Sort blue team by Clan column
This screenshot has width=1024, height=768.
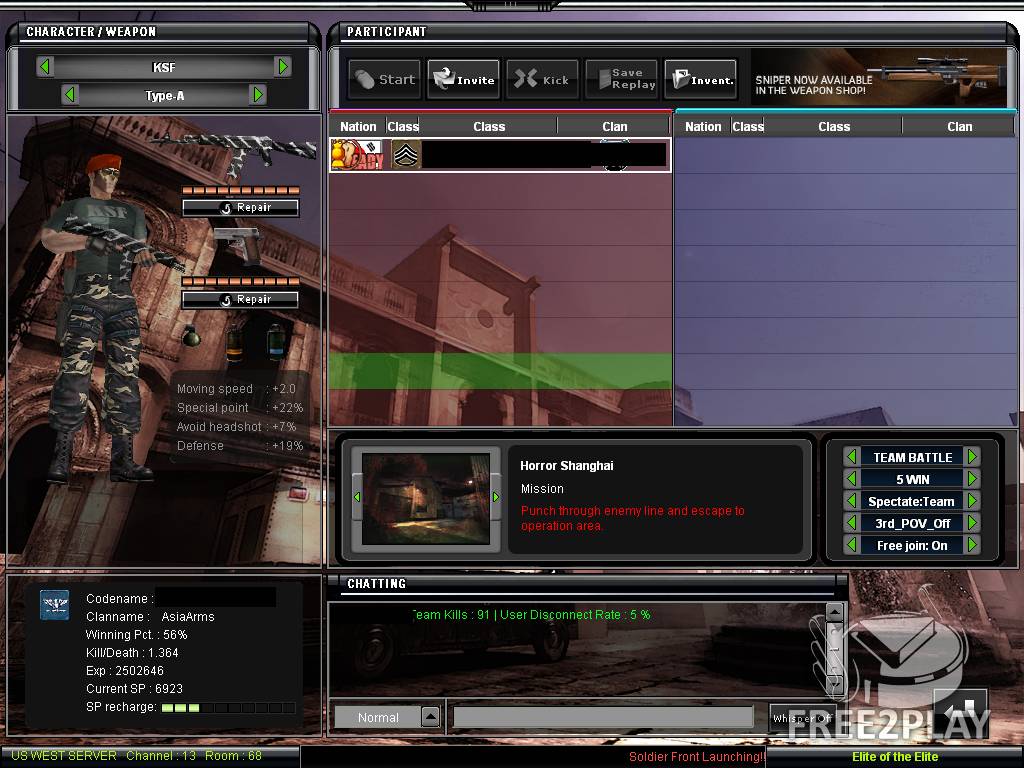(x=959, y=127)
